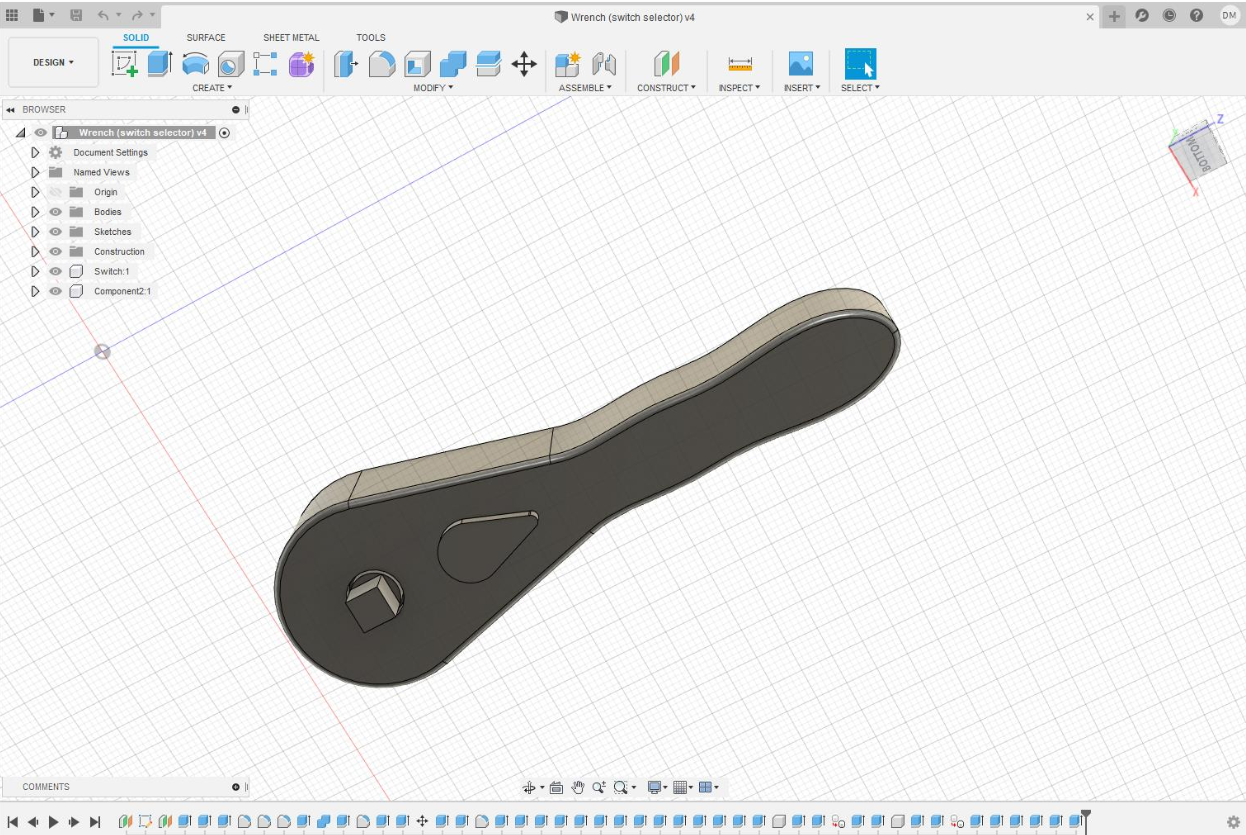Viewport: 1246px width, 835px height.
Task: Toggle visibility of Bodies folder
Action: tap(56, 212)
